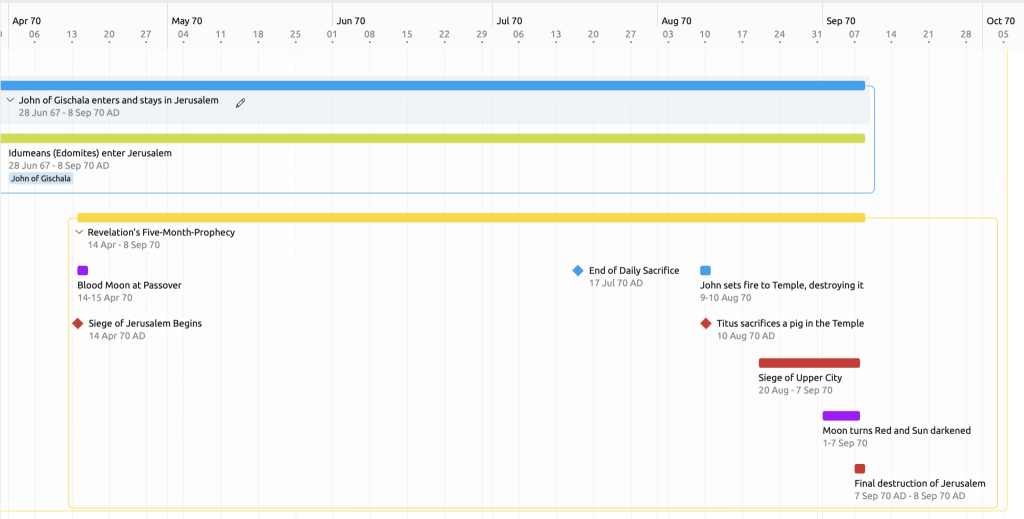Click John sets fire to Temple label

click(x=782, y=285)
